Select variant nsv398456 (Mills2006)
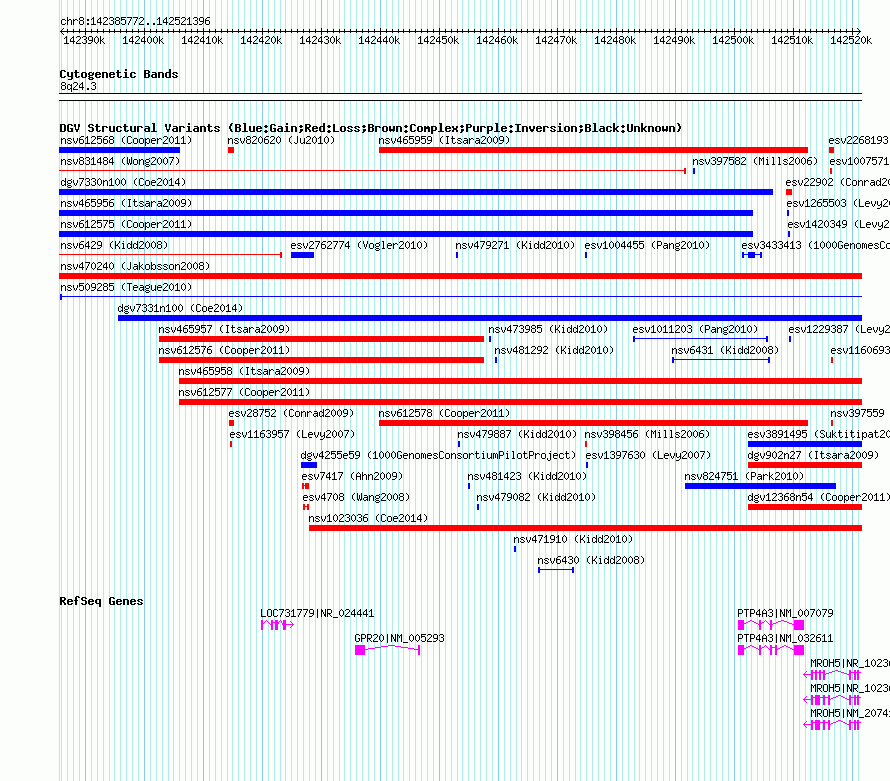The image size is (890, 781). (647, 434)
